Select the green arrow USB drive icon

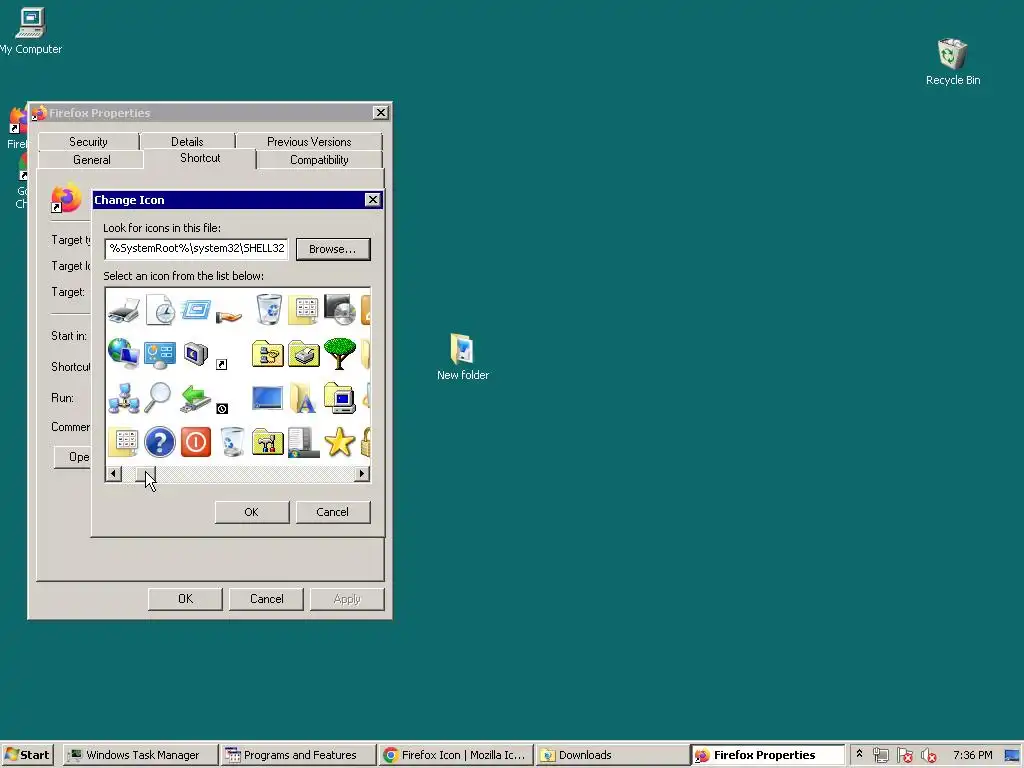195,398
